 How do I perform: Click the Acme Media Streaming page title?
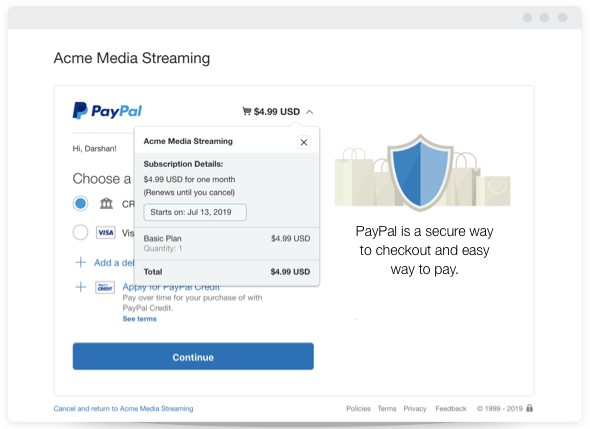[132, 58]
